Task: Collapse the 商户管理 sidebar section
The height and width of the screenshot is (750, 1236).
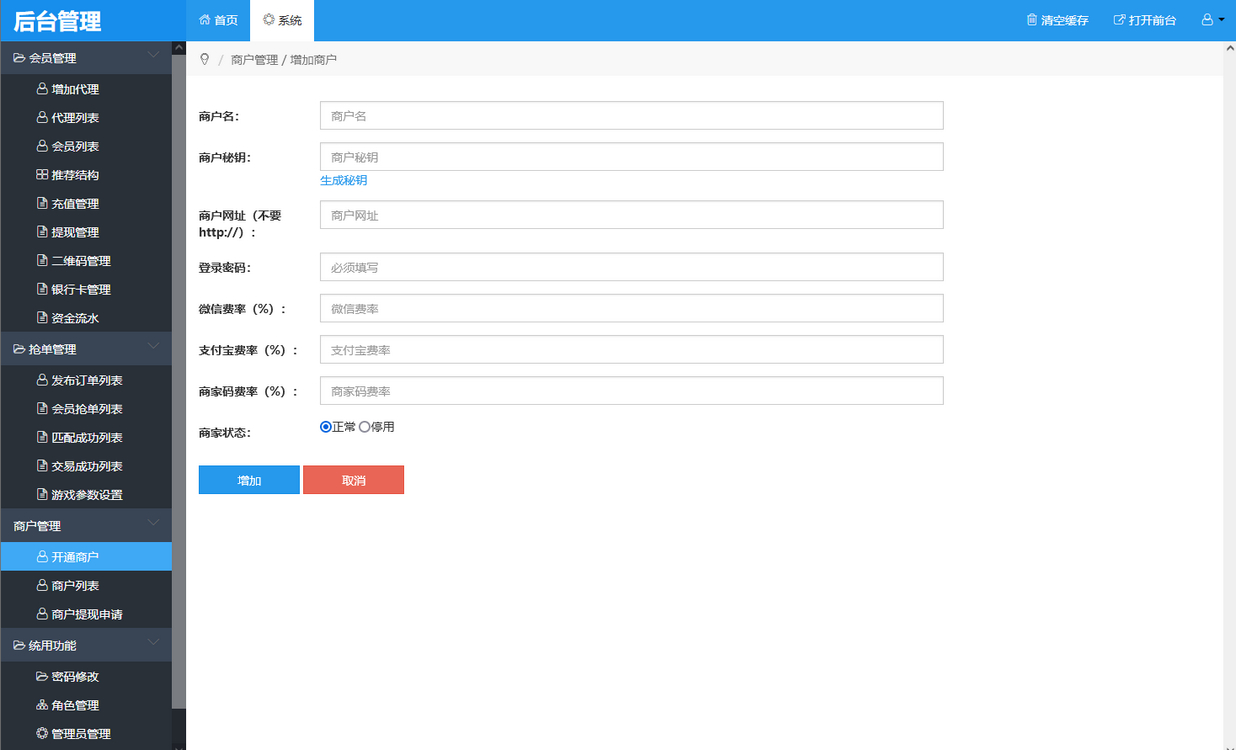Action: [x=153, y=522]
